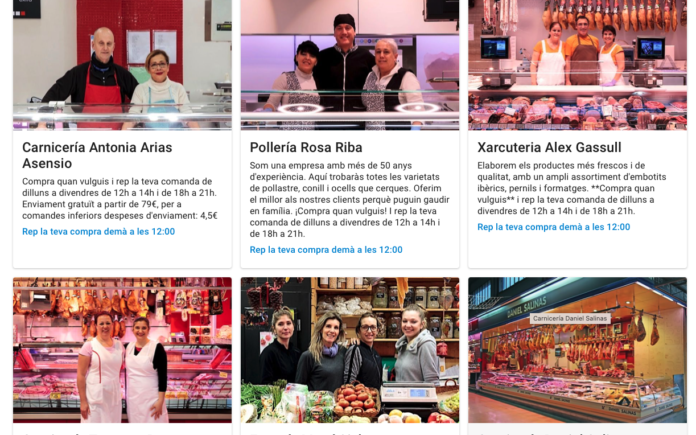Click the Xarcuteria Alex Gassull title
The width and height of the screenshot is (696, 435).
tap(549, 147)
